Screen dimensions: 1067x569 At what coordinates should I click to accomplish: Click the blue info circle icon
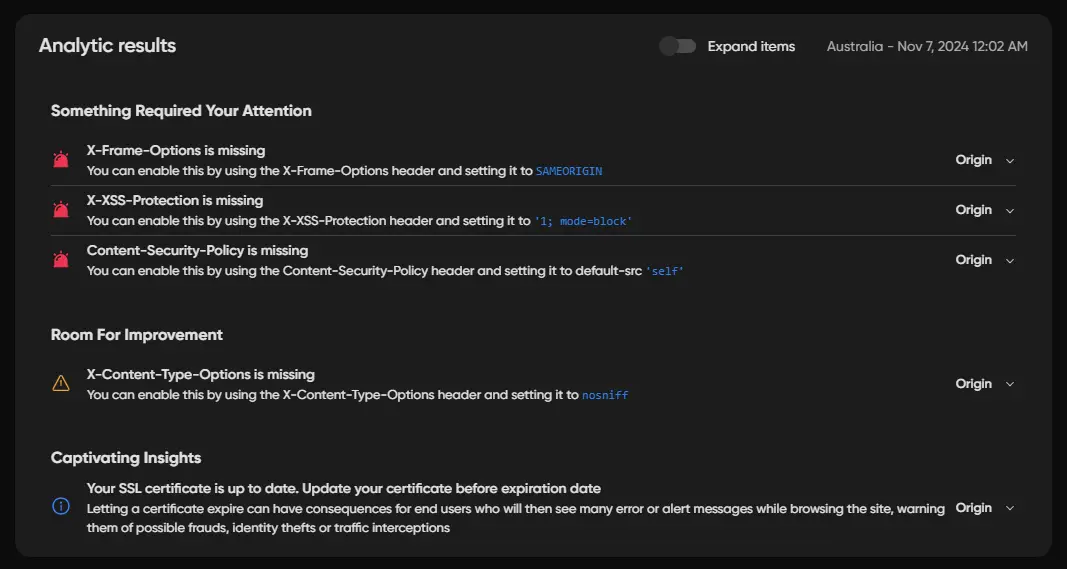click(61, 507)
